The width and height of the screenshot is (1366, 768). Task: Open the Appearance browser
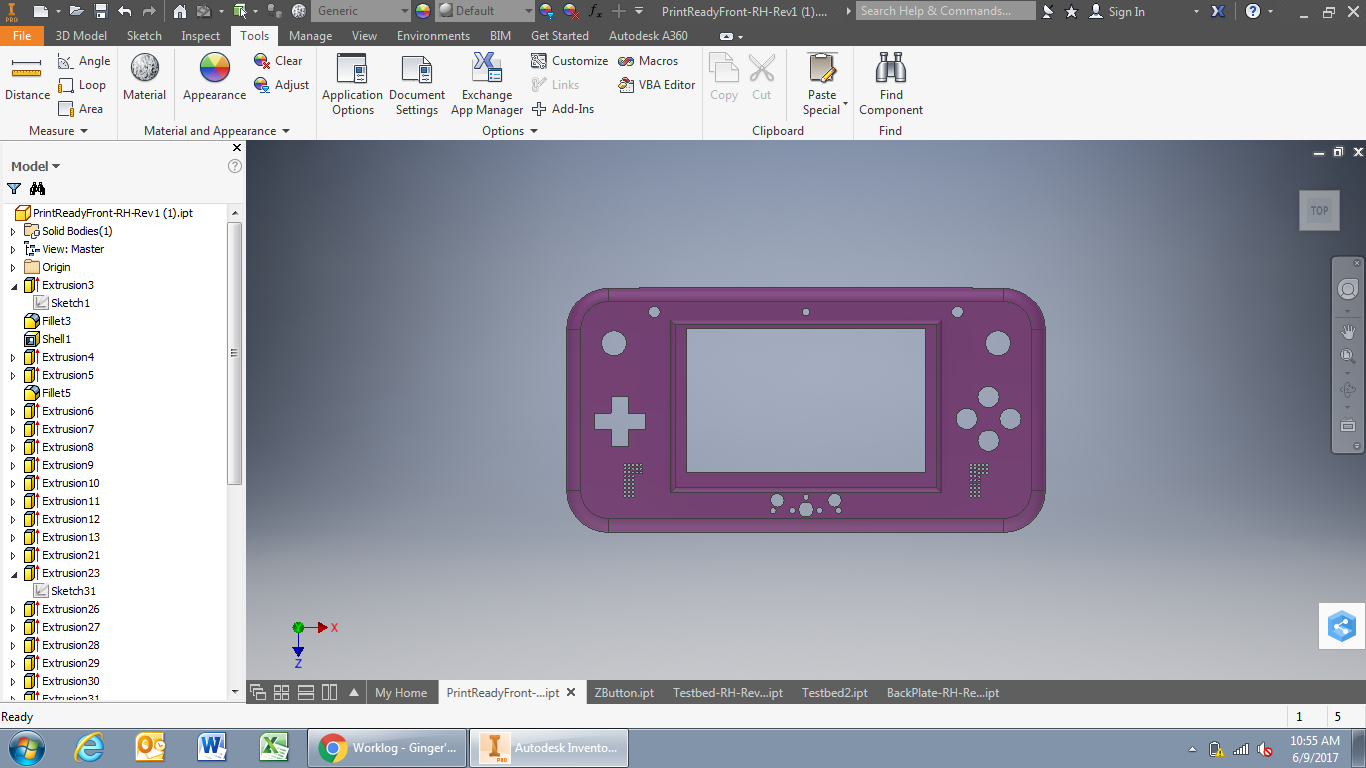click(x=214, y=78)
